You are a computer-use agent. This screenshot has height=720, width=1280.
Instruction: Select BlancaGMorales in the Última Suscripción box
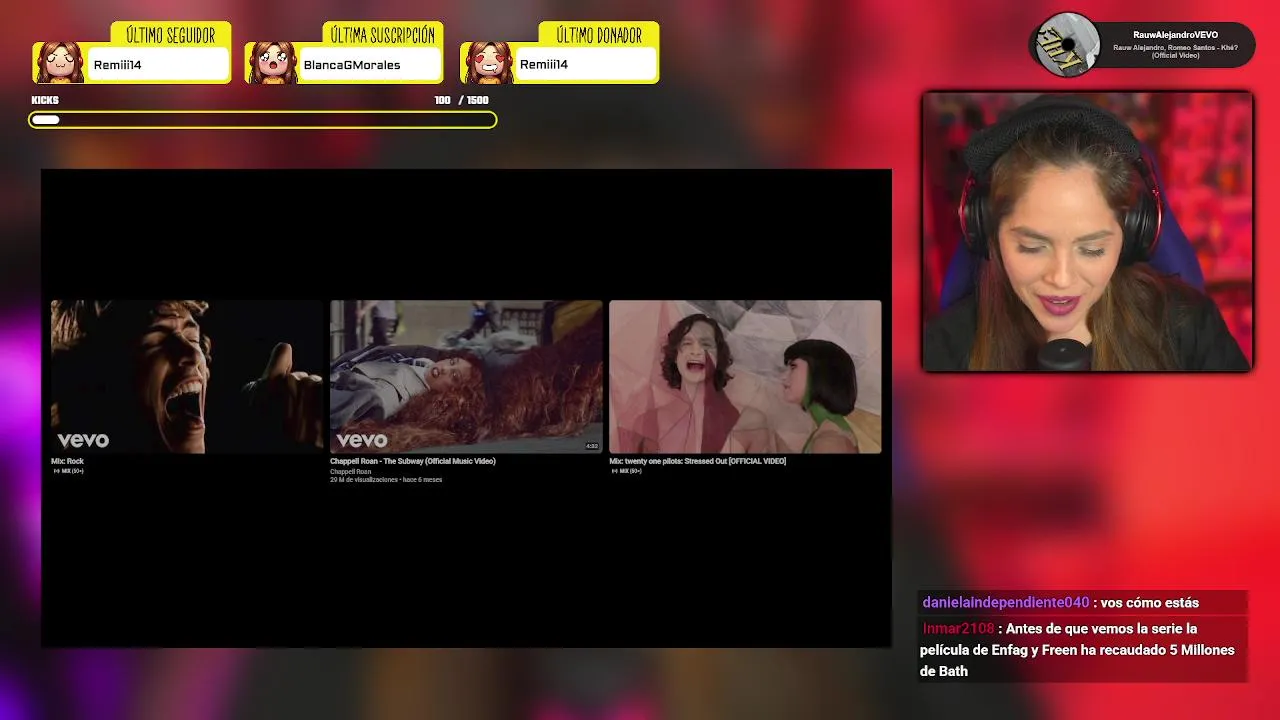351,65
